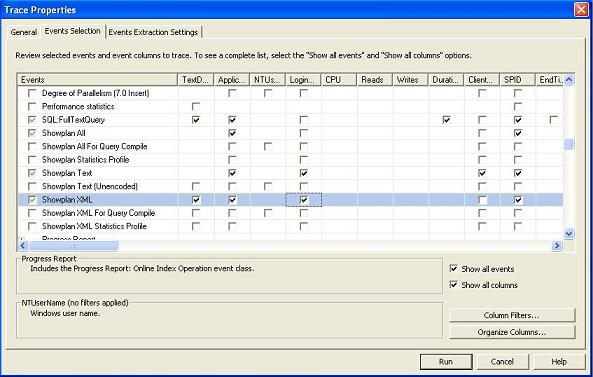Select Showplan Statistics Profile row label
This screenshot has height=377, width=593.
click(x=85, y=160)
